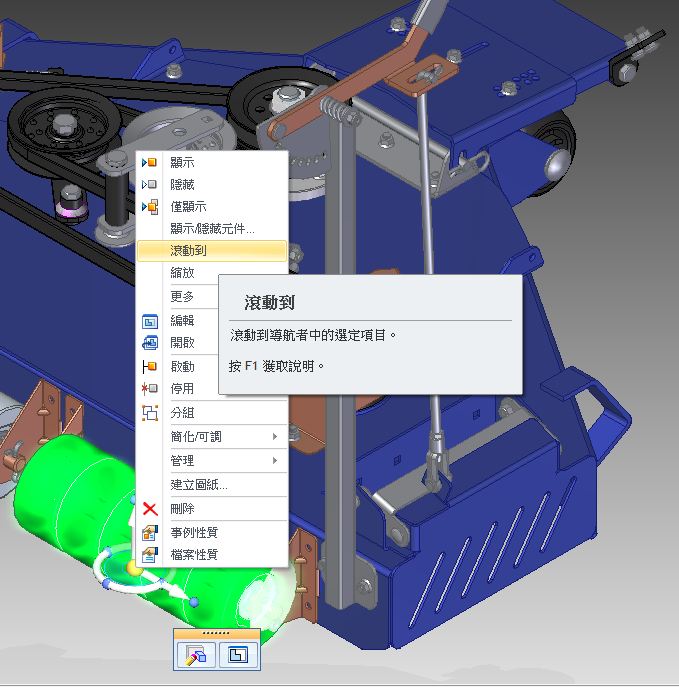The width and height of the screenshot is (679, 687).
Task: Choose 建立圖紙... from context menu
Action: (199, 485)
